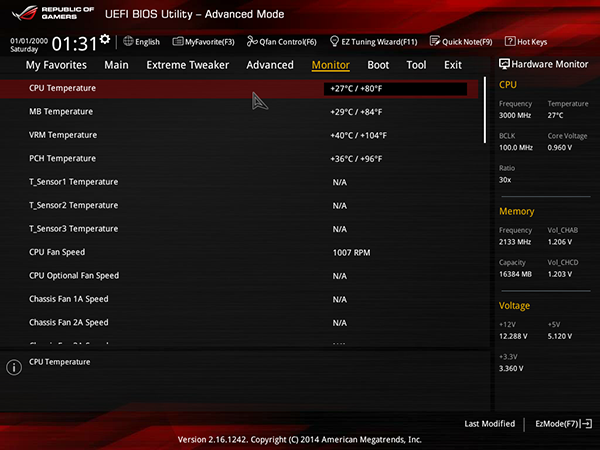Click the 2133 MHz memory frequency
The image size is (600, 450).
[x=515, y=242]
